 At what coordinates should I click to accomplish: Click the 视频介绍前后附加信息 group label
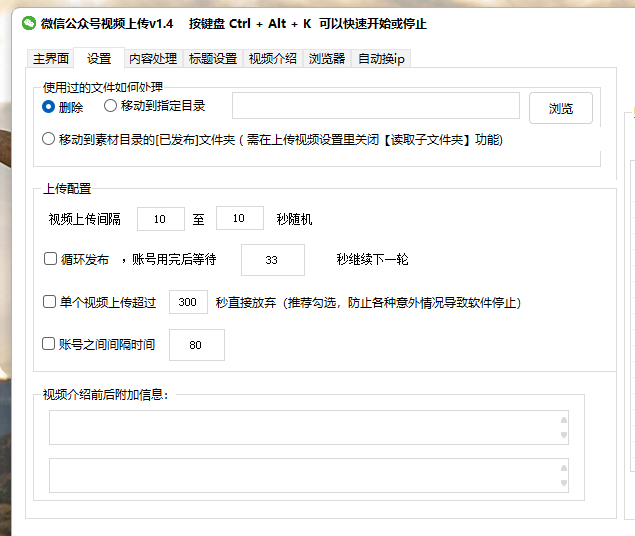point(106,394)
